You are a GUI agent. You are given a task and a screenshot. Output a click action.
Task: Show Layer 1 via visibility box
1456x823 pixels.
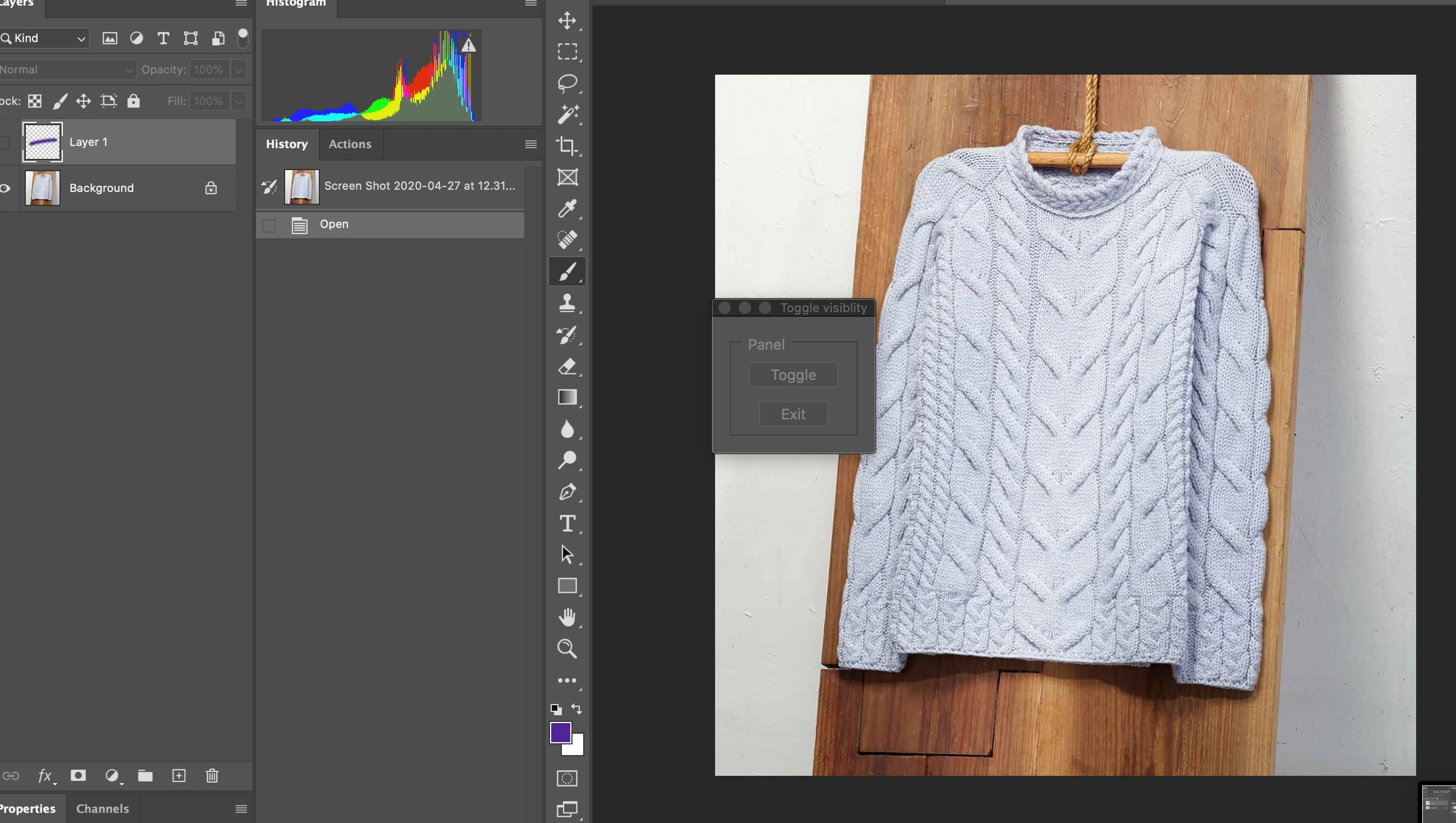[x=6, y=142]
